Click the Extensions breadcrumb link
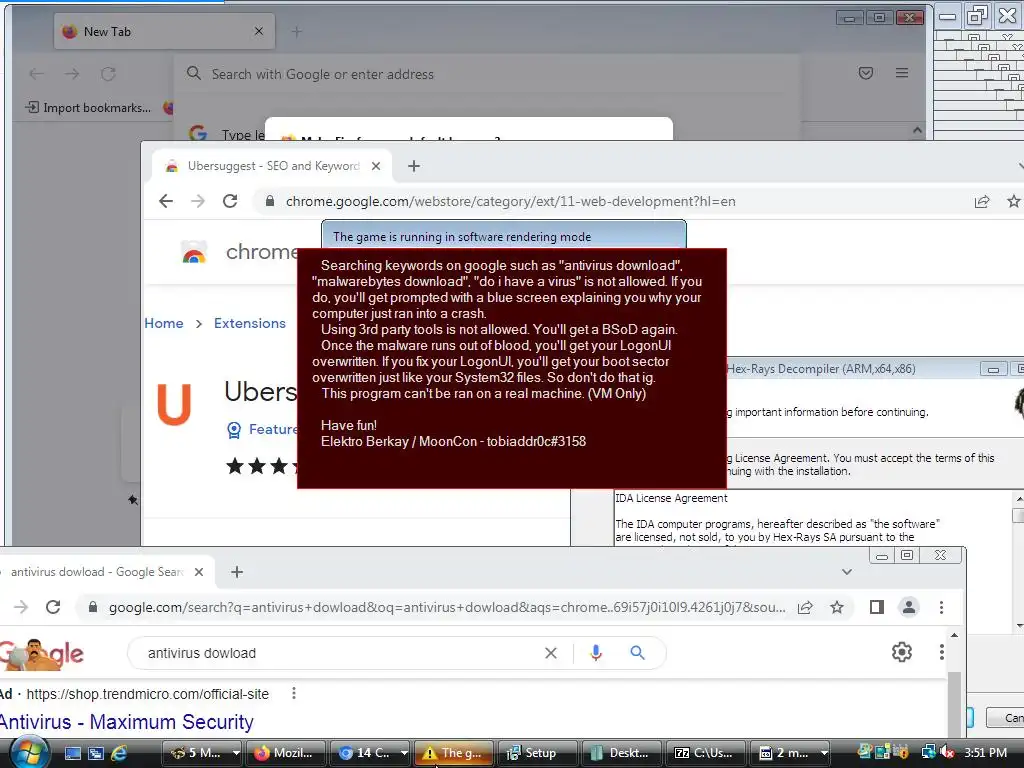Viewport: 1024px width, 768px height. pyautogui.click(x=249, y=323)
